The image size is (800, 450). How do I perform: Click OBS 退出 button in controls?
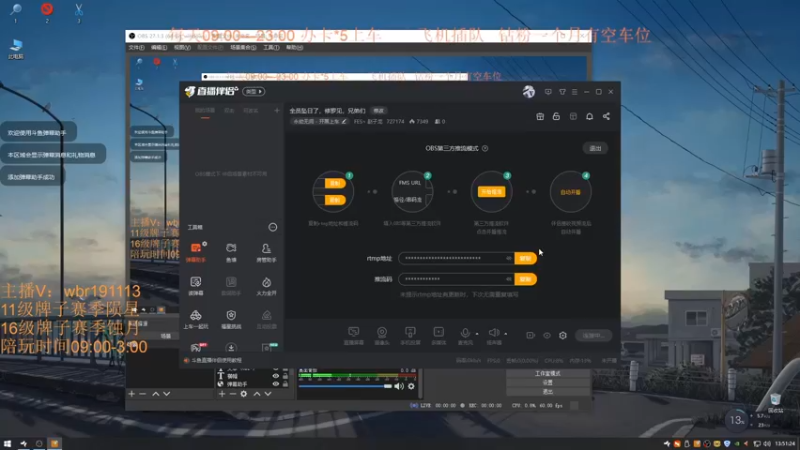click(x=548, y=391)
